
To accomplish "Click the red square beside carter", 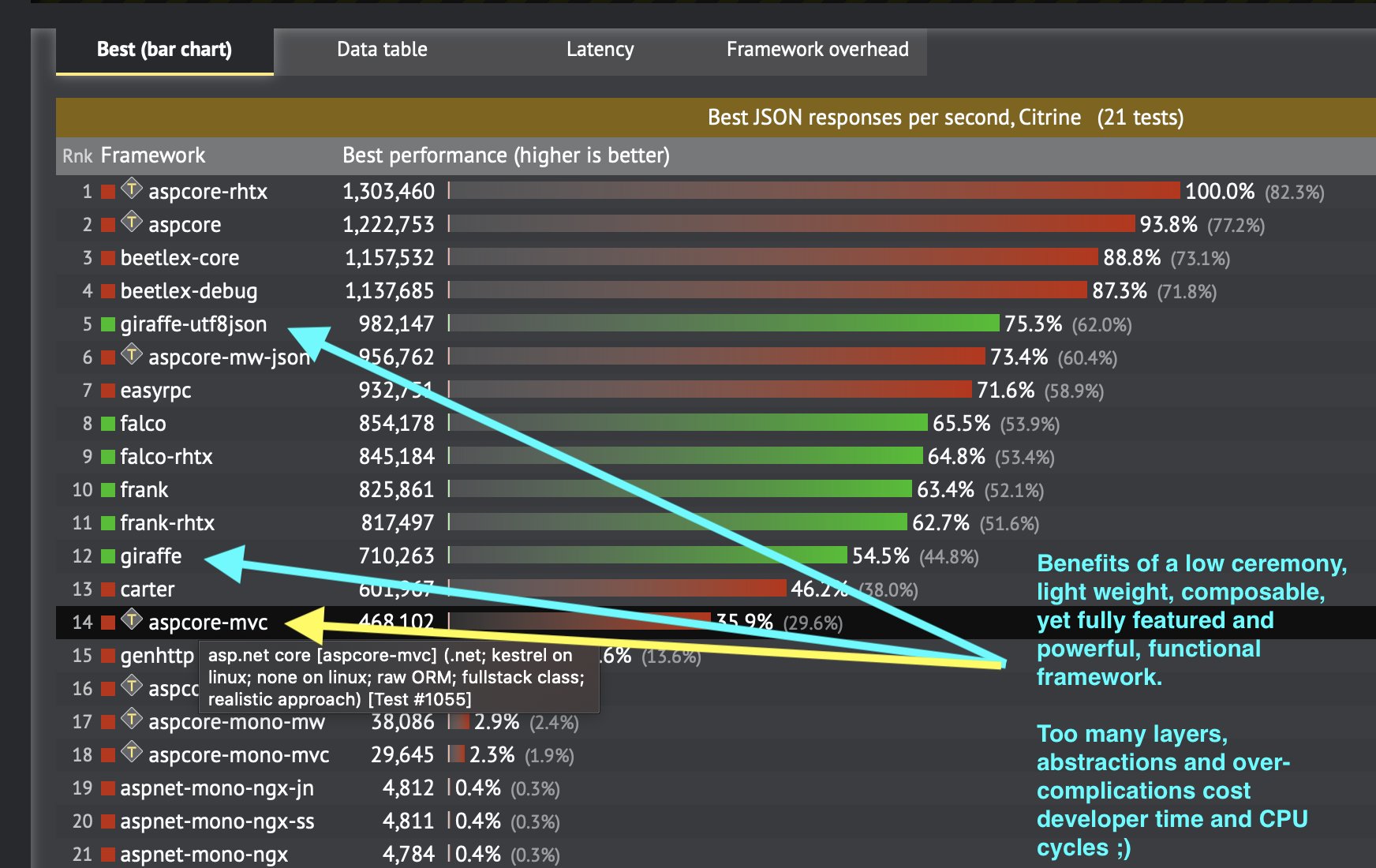I will [x=108, y=589].
